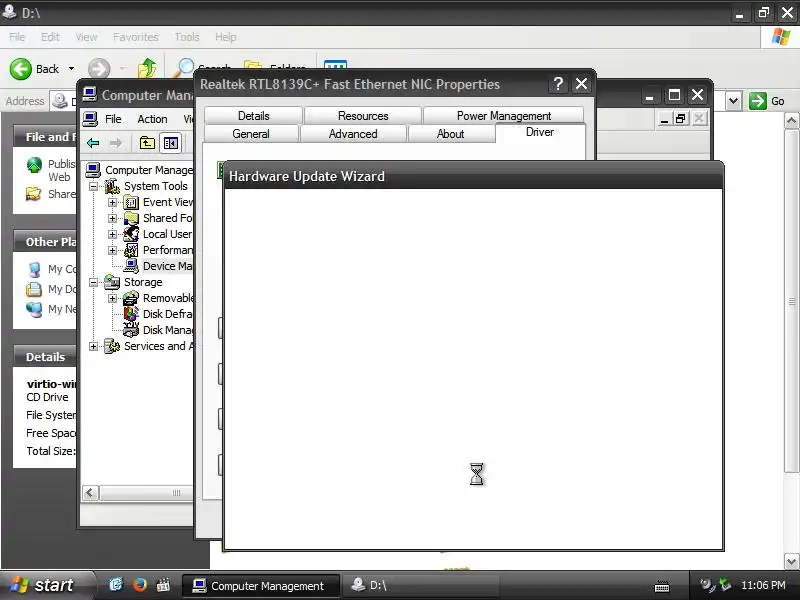
Task: Open the Explorer Tools menu
Action: [x=187, y=37]
